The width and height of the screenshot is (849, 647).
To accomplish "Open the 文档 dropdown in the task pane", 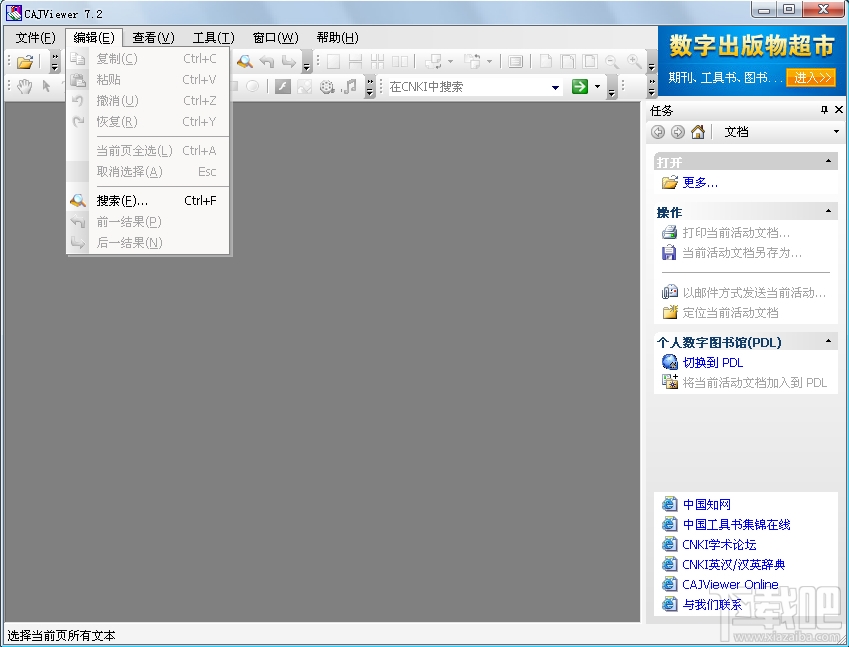I will point(836,131).
